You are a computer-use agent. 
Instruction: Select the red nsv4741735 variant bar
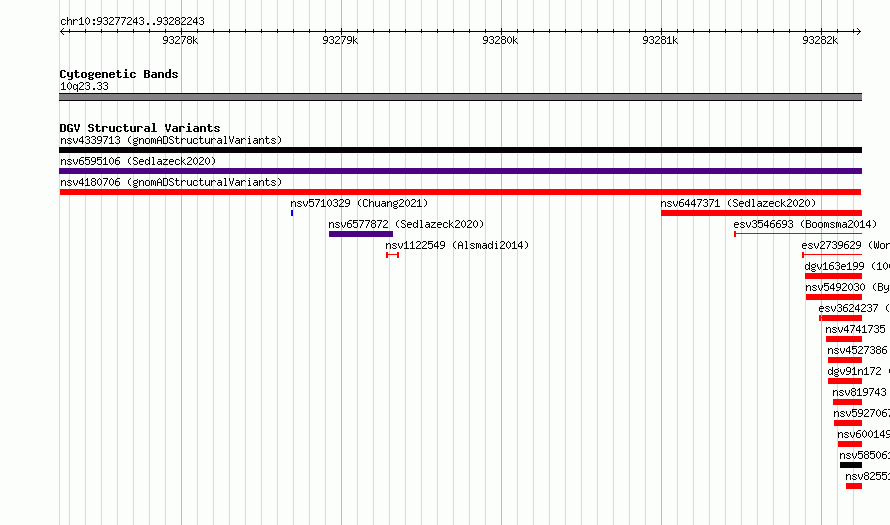coord(844,339)
